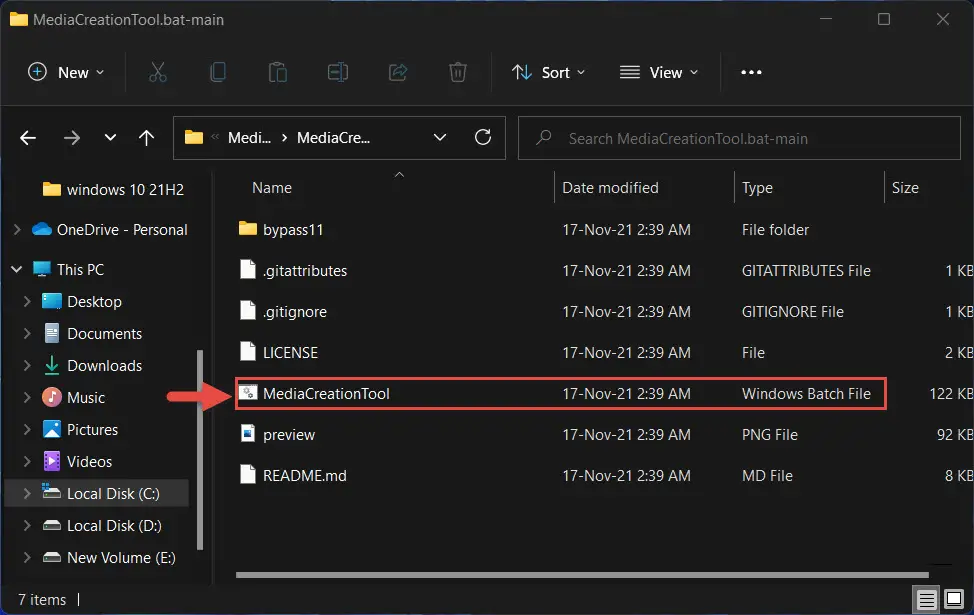Open the address bar history dropdown
This screenshot has height=615, width=974.
point(440,137)
